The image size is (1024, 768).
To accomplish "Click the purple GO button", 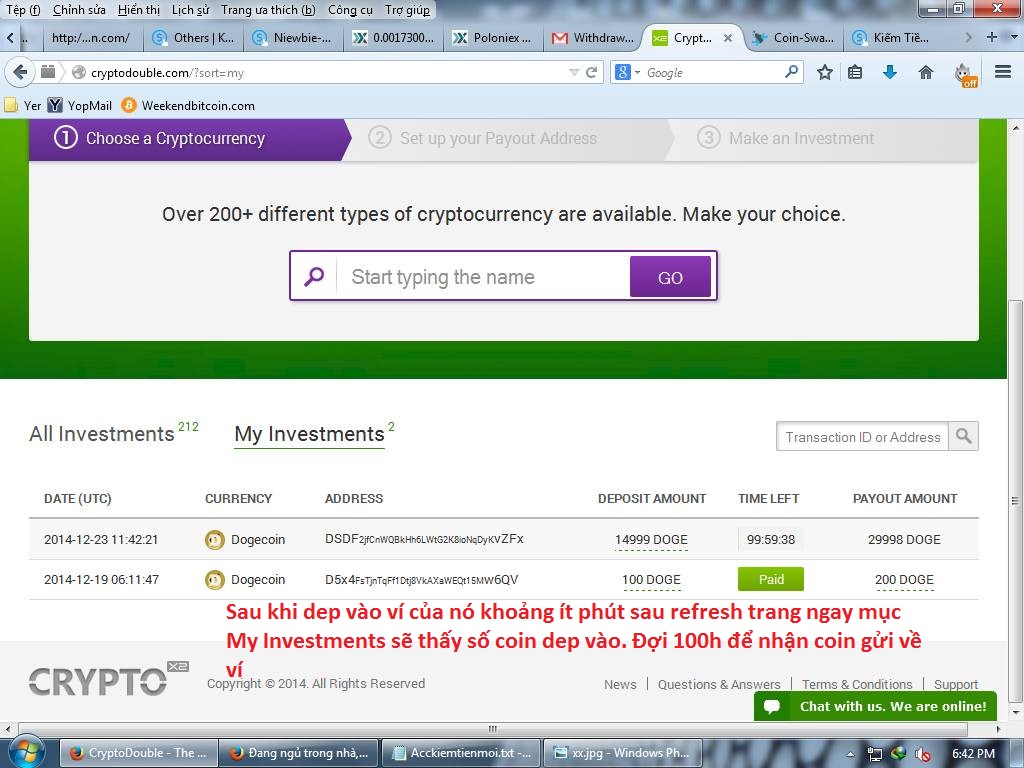I will [670, 277].
